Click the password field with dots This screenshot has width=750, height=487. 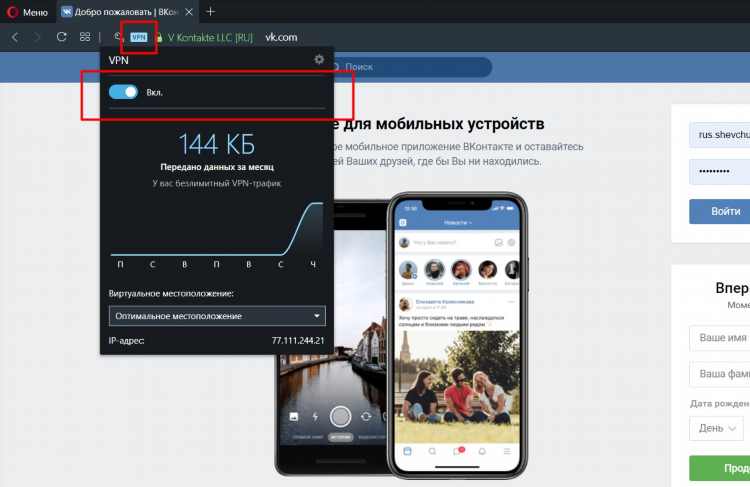click(719, 171)
